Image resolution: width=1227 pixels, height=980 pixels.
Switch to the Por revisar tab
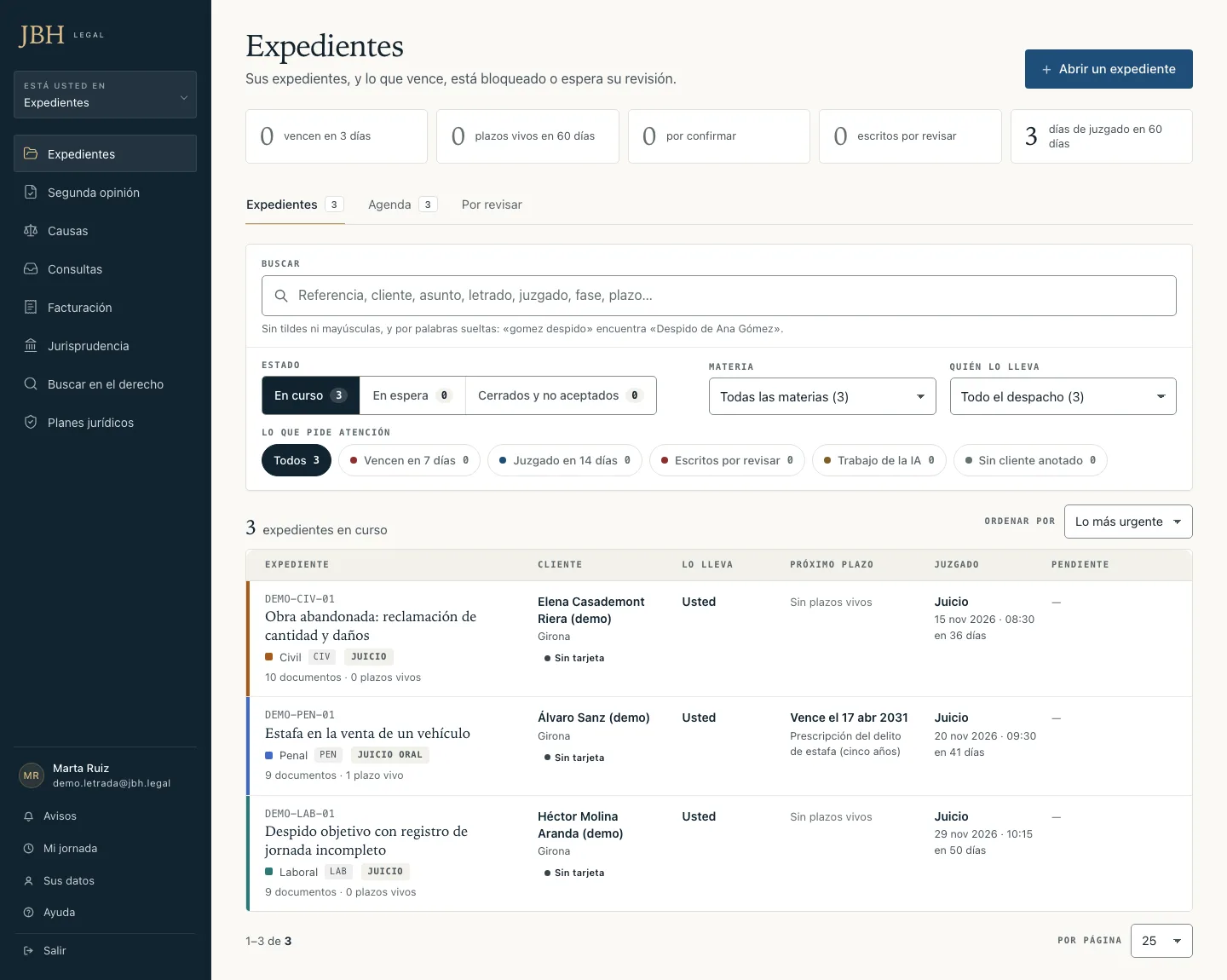click(x=492, y=205)
